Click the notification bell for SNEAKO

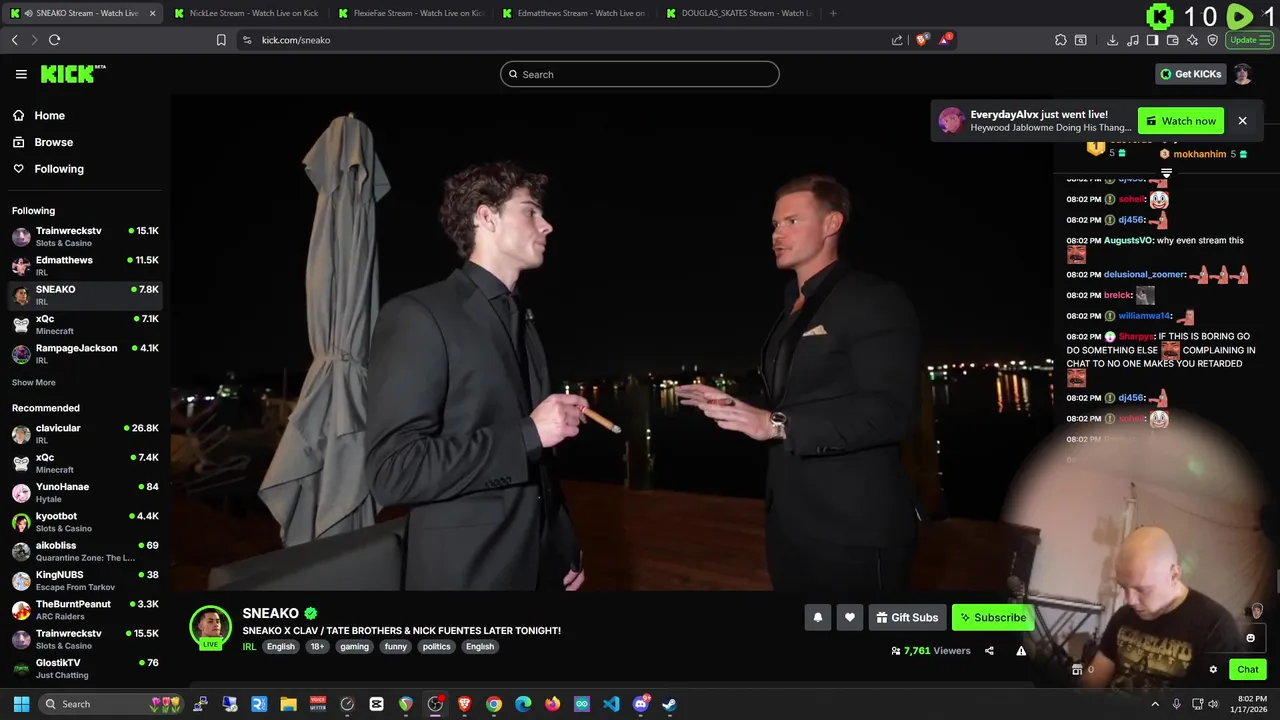click(x=817, y=617)
